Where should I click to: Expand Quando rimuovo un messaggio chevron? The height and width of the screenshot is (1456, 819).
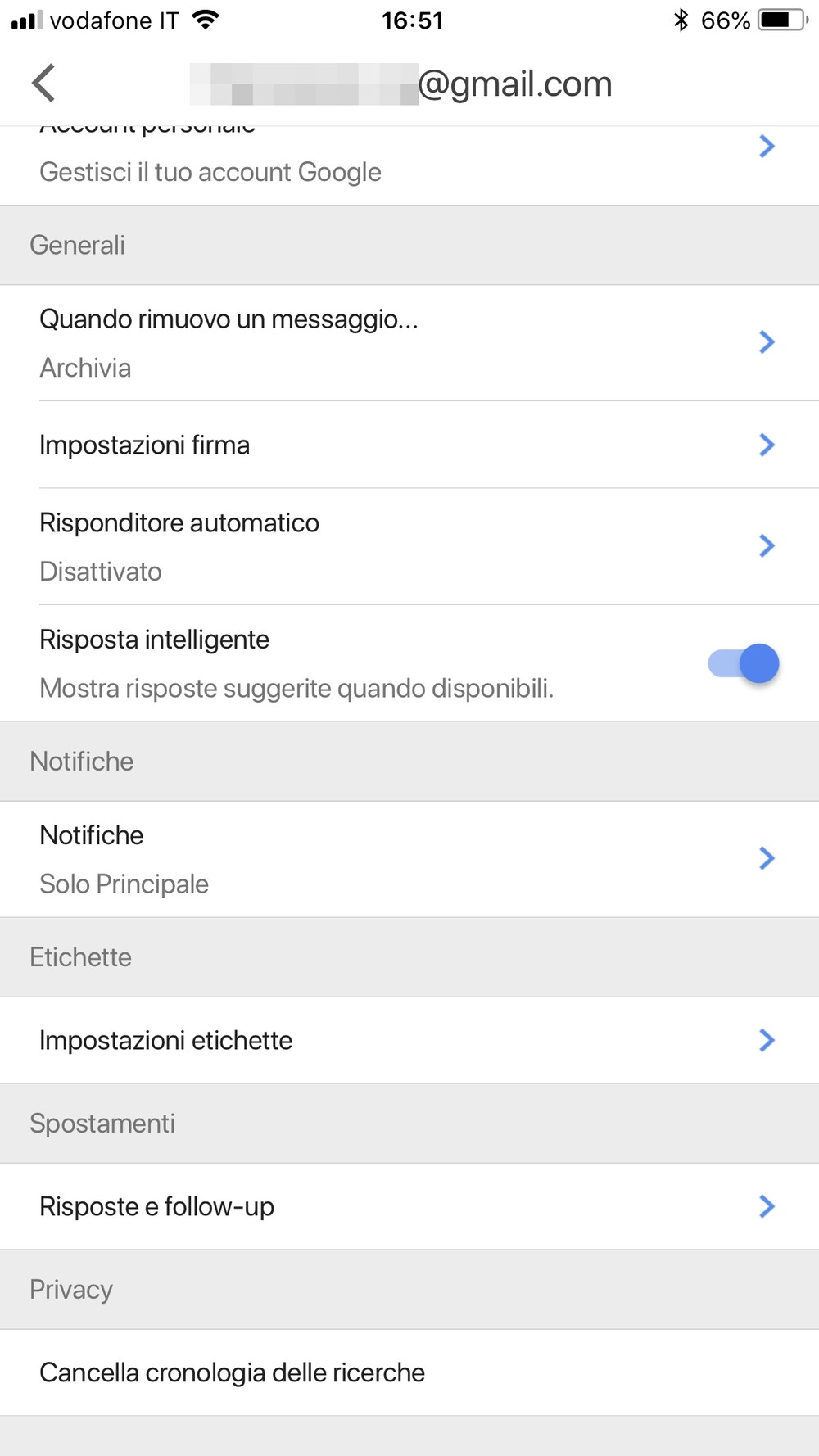pyautogui.click(x=767, y=342)
